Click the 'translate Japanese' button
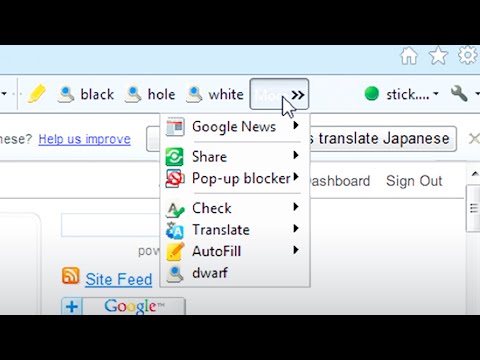The height and width of the screenshot is (360, 480). click(x=383, y=138)
